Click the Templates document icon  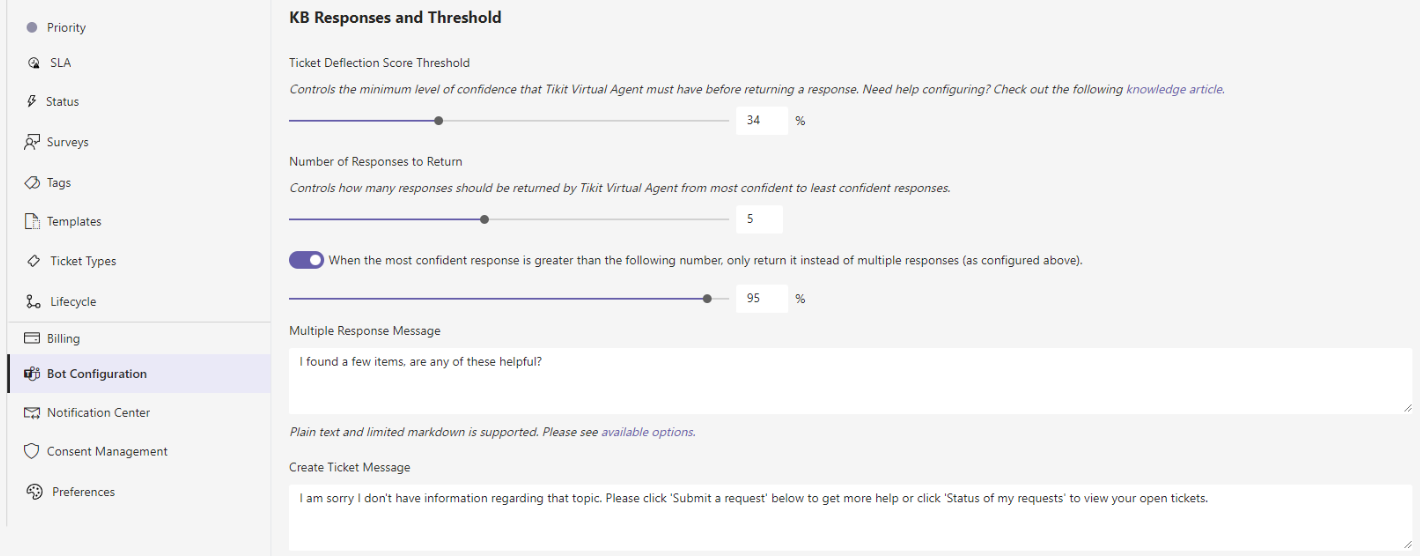click(32, 222)
